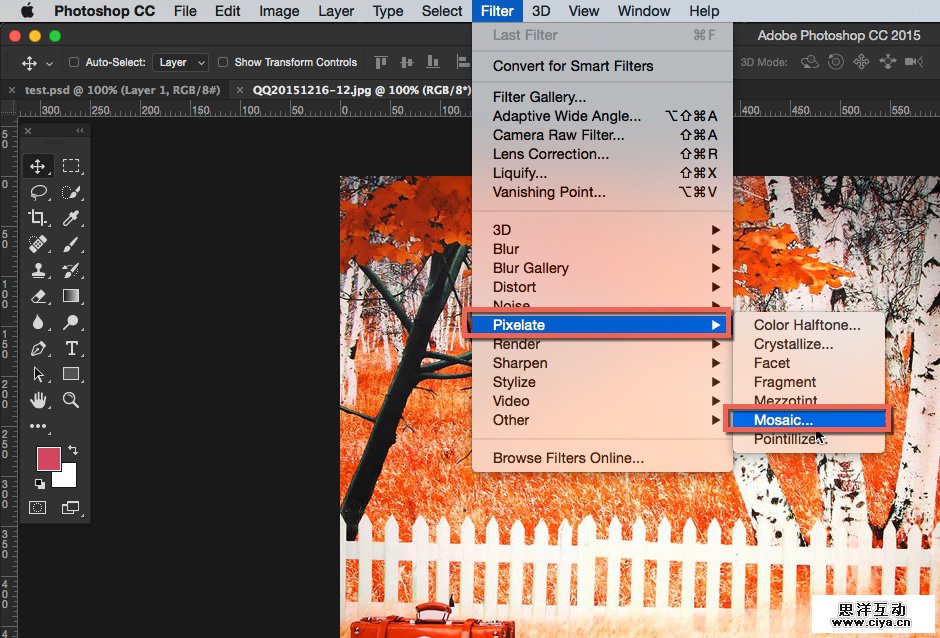Viewport: 940px width, 638px height.
Task: Pick the Eyedropper tool
Action: coord(71,218)
